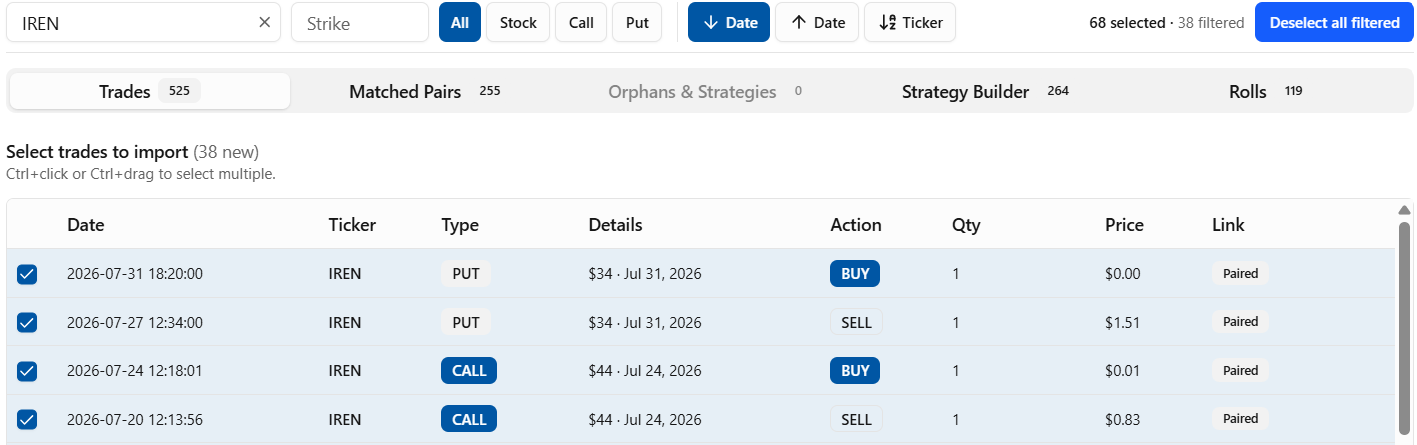Click CALL badge in 2026-07-20 row
This screenshot has width=1417, height=445.
469,419
